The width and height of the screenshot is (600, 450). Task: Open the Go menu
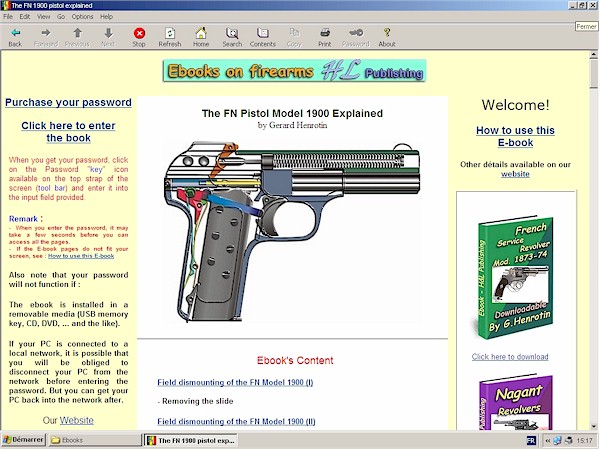tap(61, 16)
